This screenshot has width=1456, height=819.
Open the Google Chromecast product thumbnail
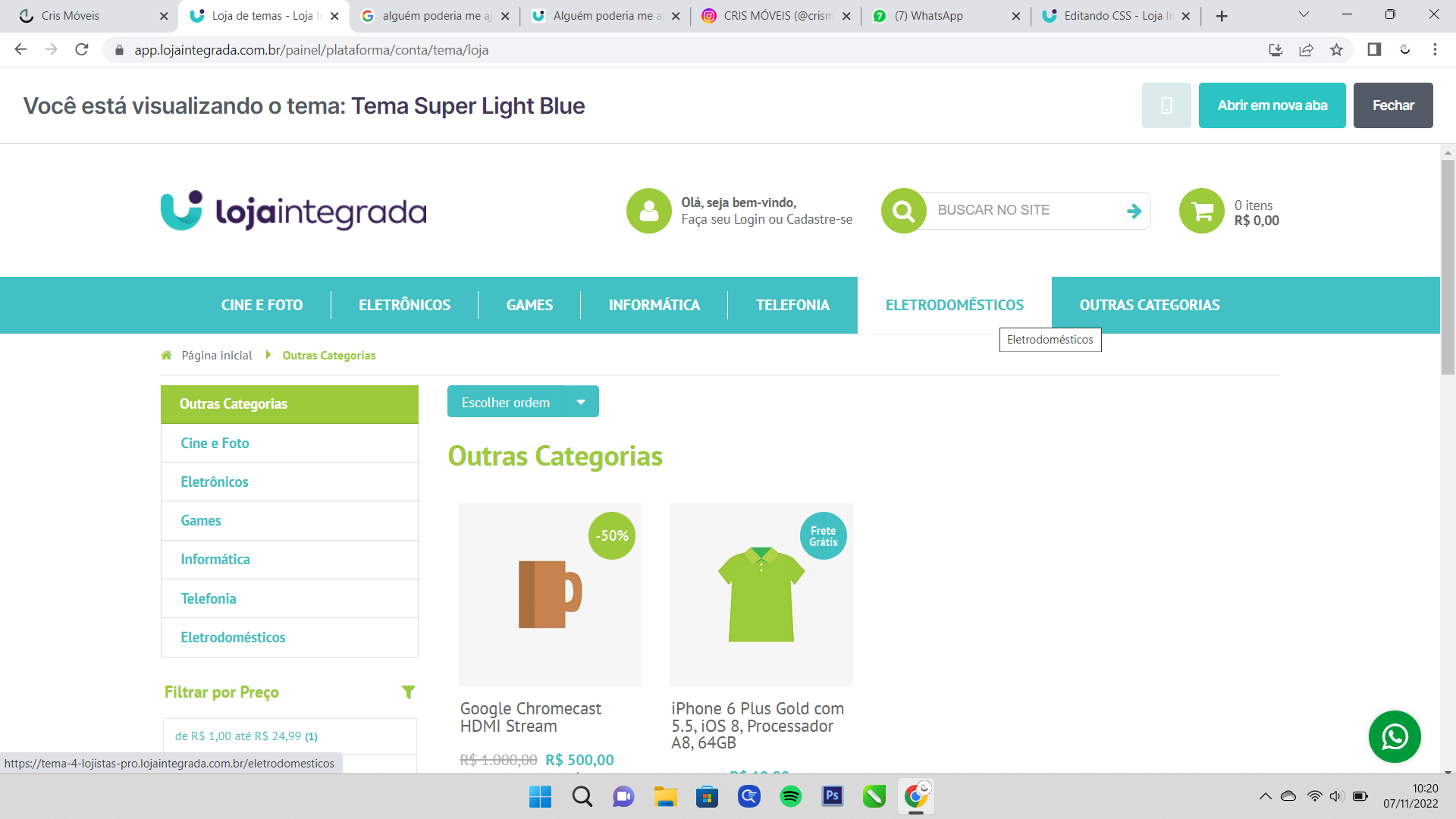550,594
